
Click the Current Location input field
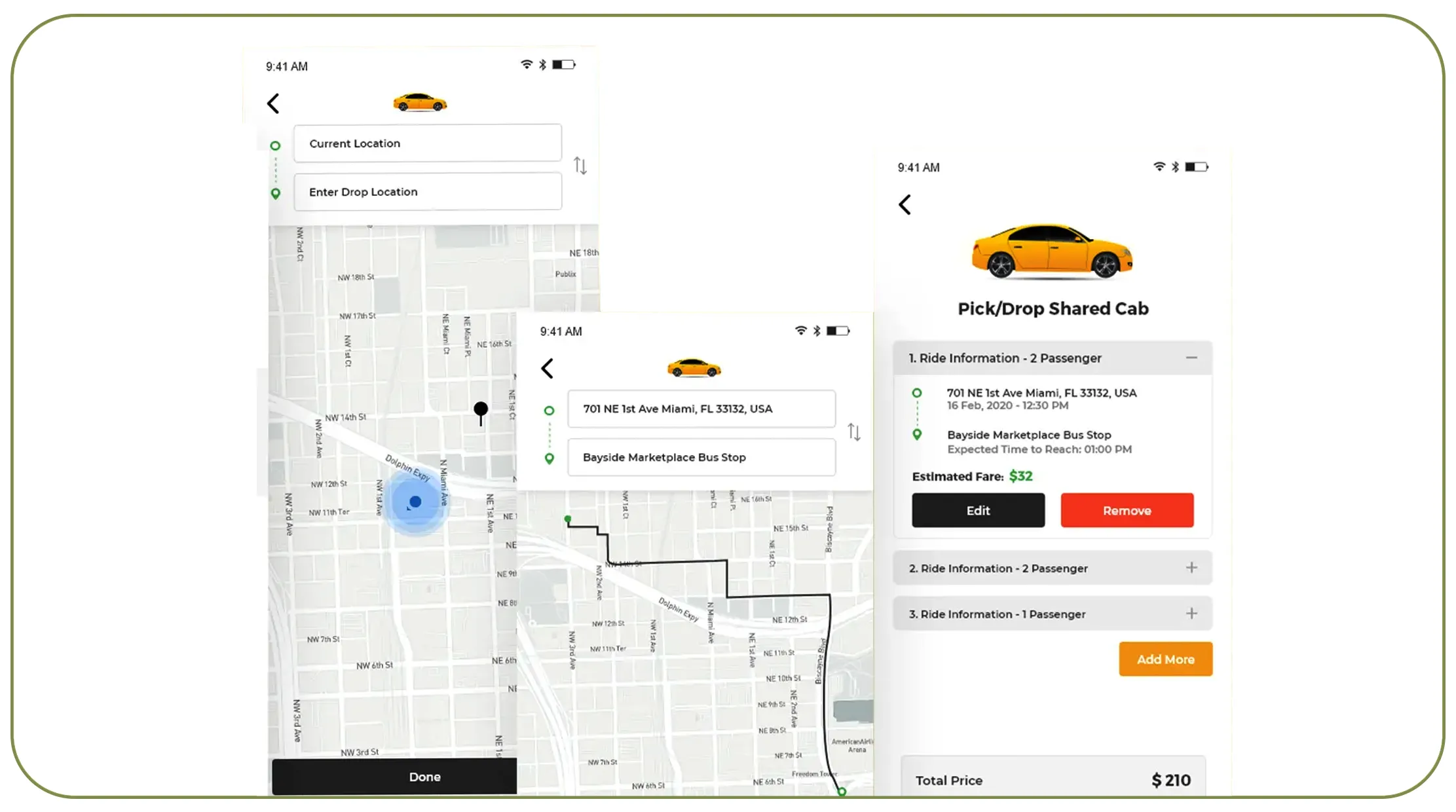(428, 143)
